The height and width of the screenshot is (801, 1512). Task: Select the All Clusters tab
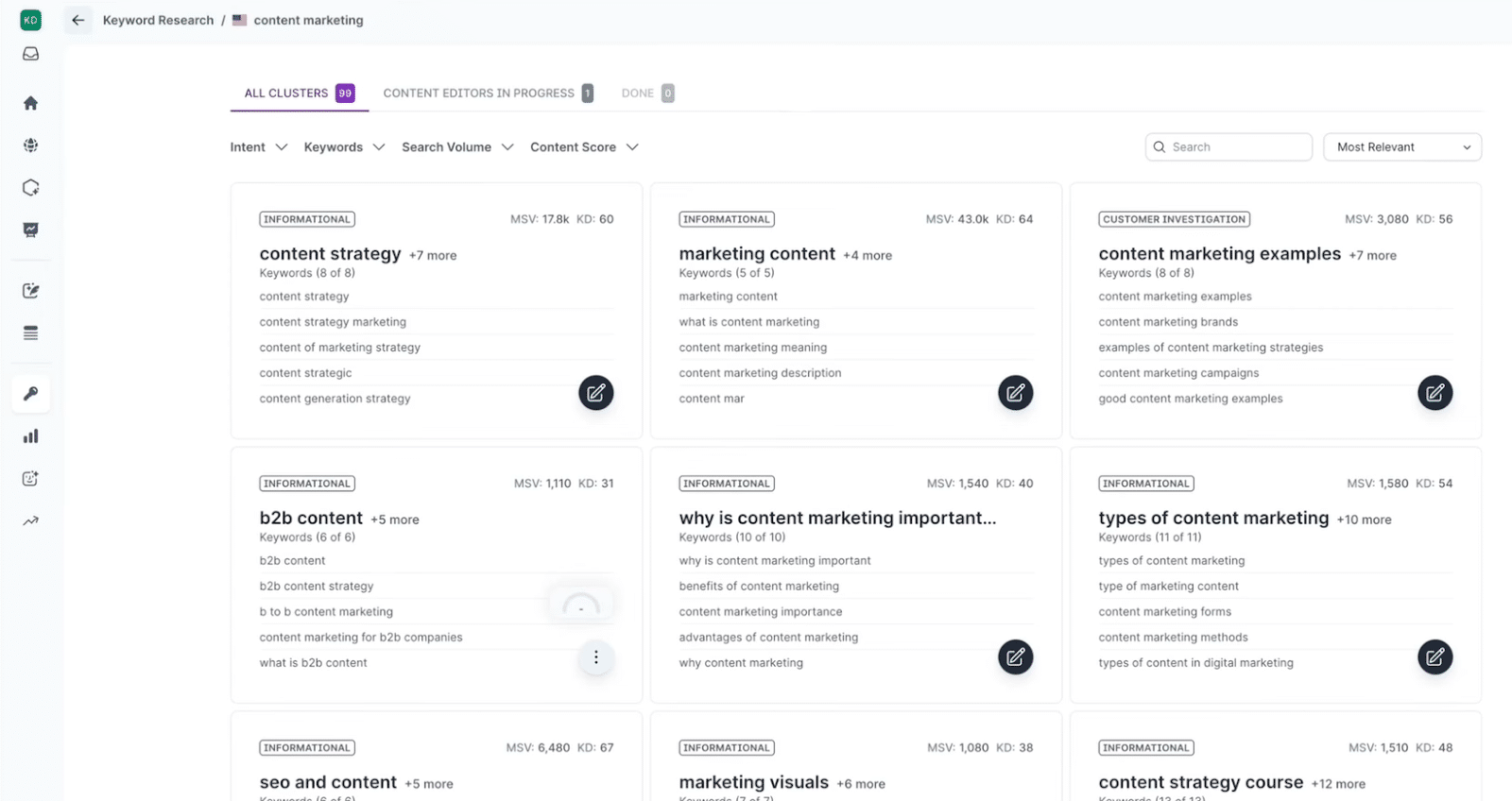[298, 94]
